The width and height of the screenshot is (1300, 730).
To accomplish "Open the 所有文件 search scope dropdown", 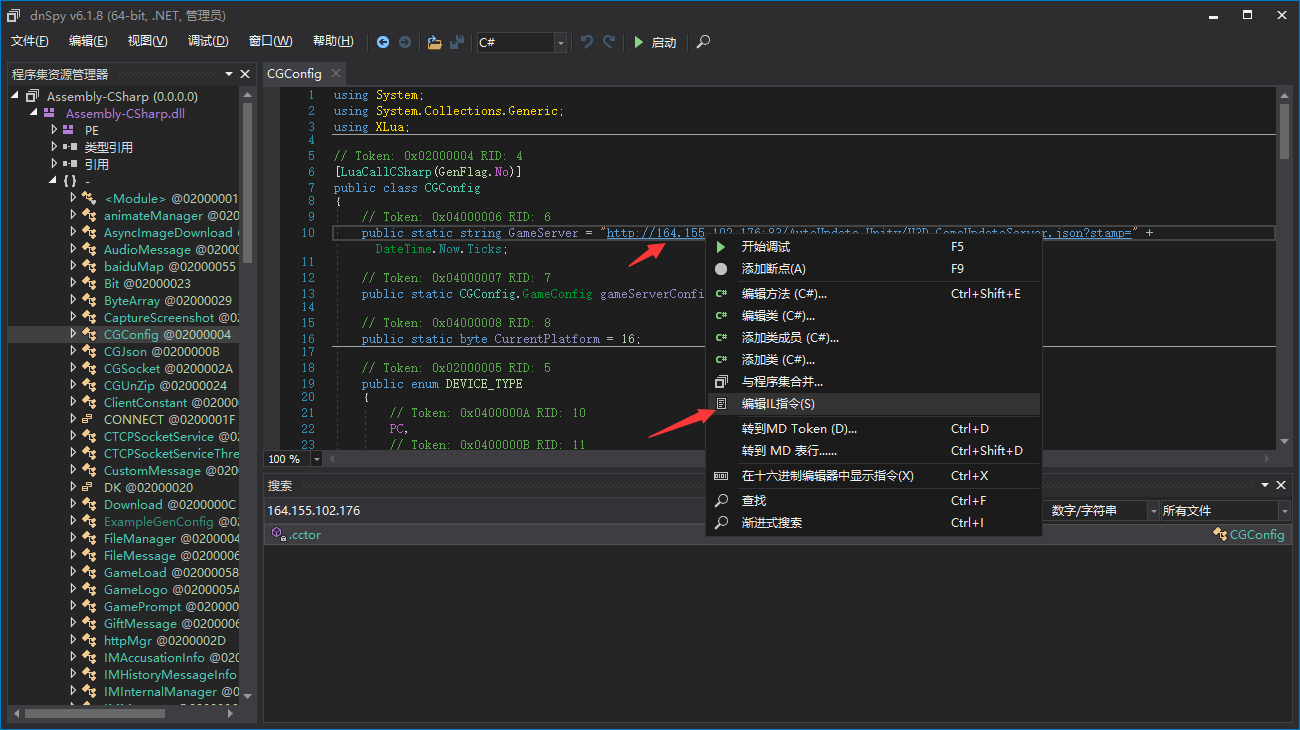I will (x=1283, y=511).
